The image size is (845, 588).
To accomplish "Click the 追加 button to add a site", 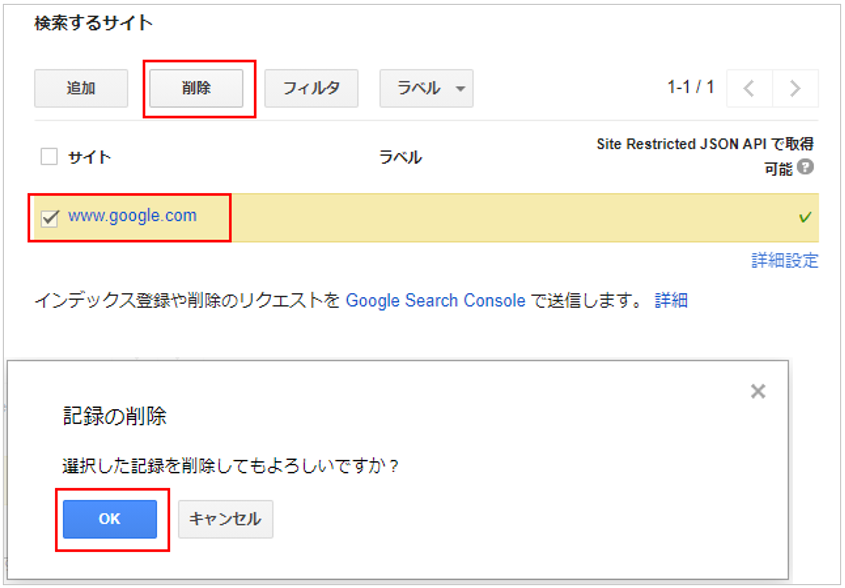I will [x=81, y=88].
